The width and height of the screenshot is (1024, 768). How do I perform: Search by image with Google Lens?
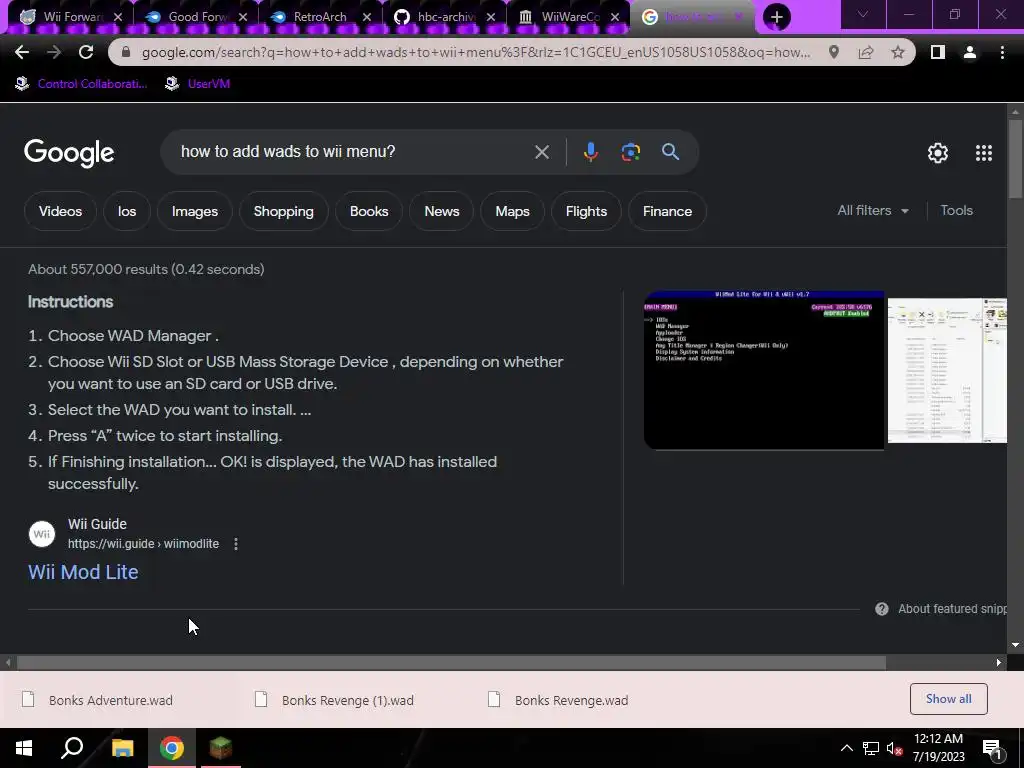point(630,152)
